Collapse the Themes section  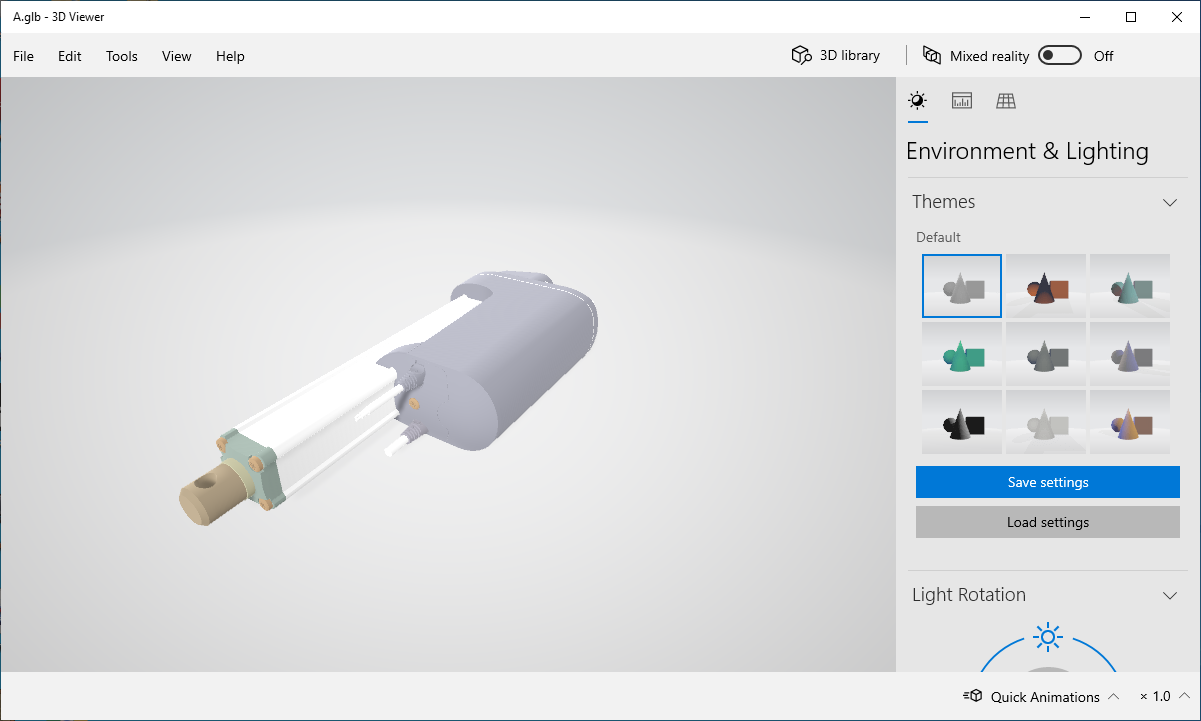pos(1170,202)
